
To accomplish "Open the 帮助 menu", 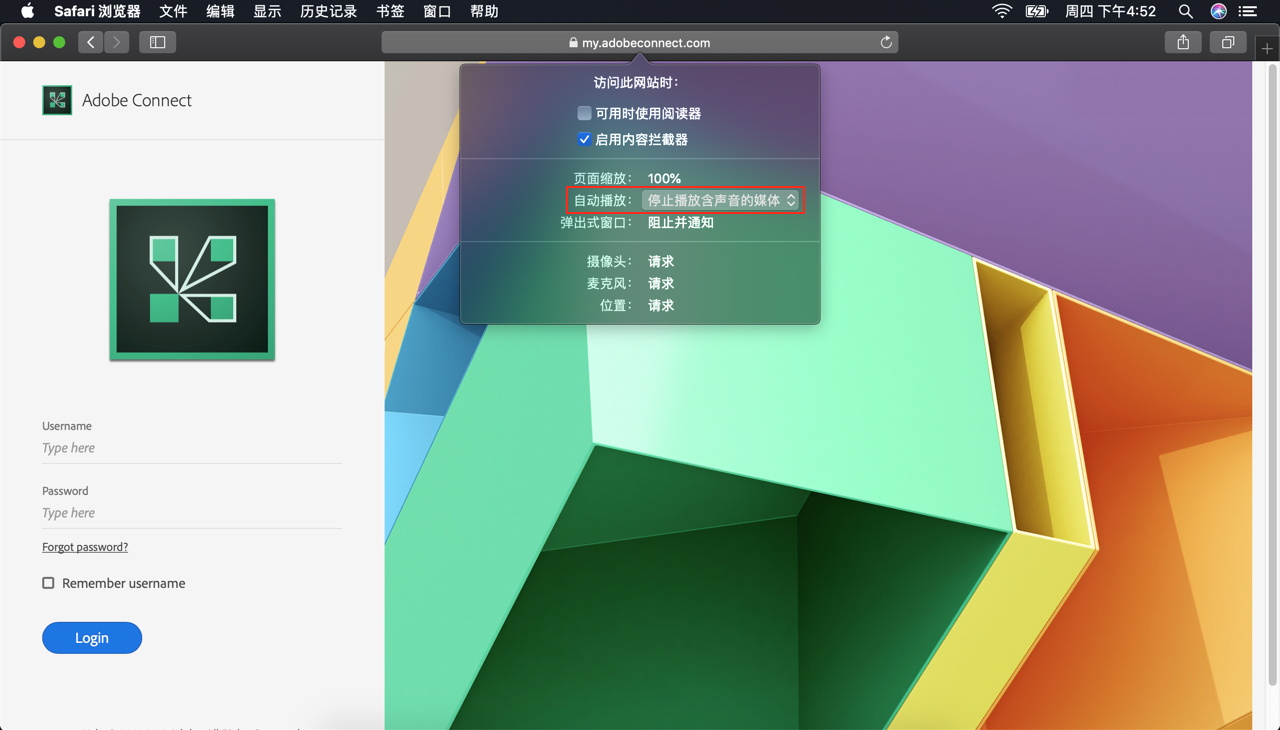I will coord(484,11).
